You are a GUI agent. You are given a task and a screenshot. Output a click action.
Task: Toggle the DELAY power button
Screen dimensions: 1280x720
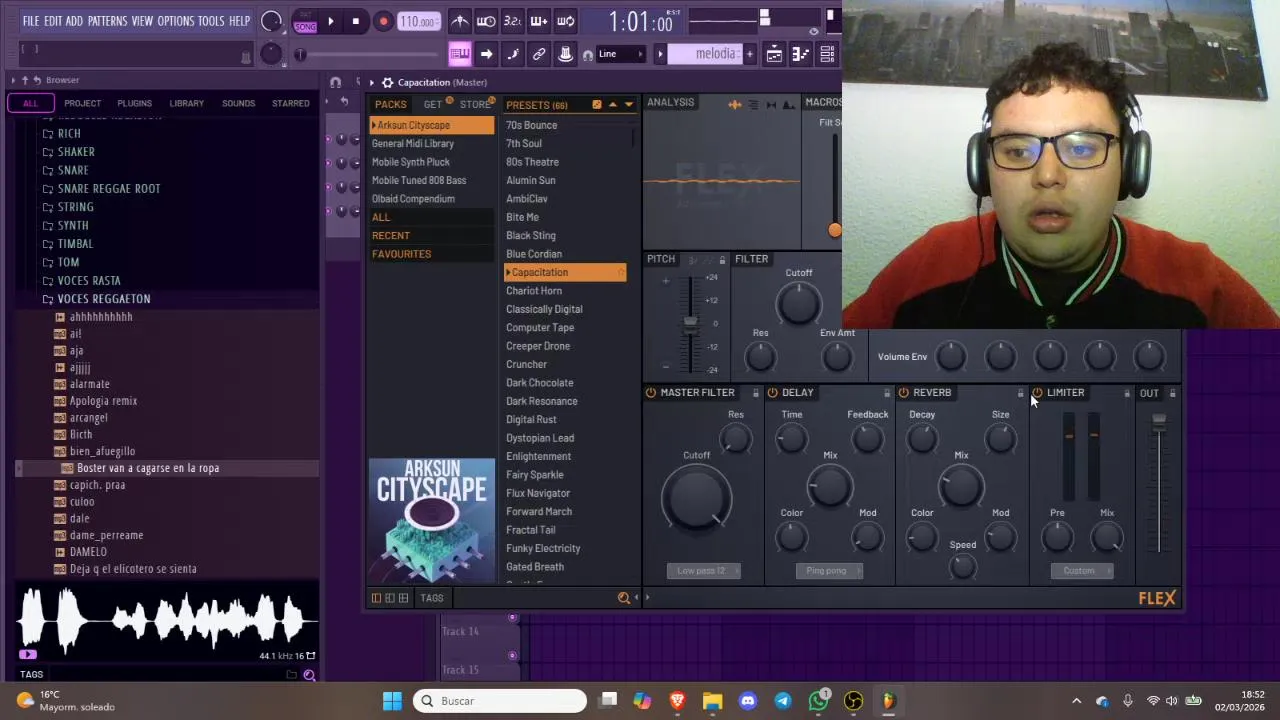pyautogui.click(x=772, y=393)
